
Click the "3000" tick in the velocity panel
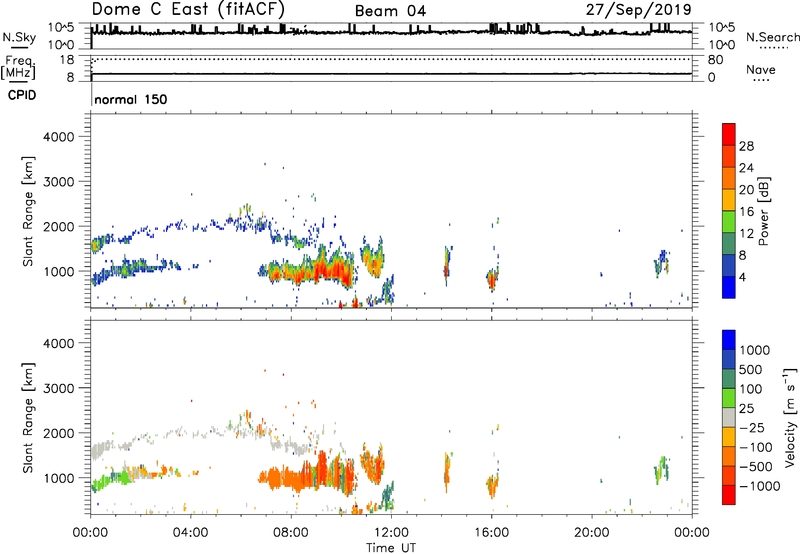59,388
